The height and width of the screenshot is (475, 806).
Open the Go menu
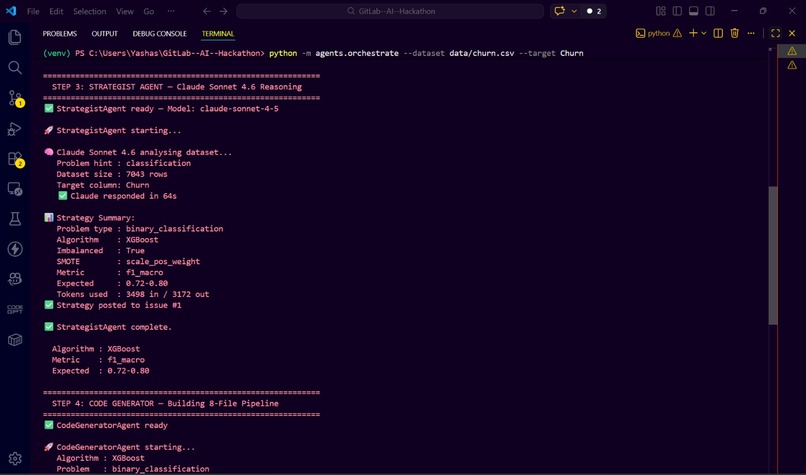point(149,11)
